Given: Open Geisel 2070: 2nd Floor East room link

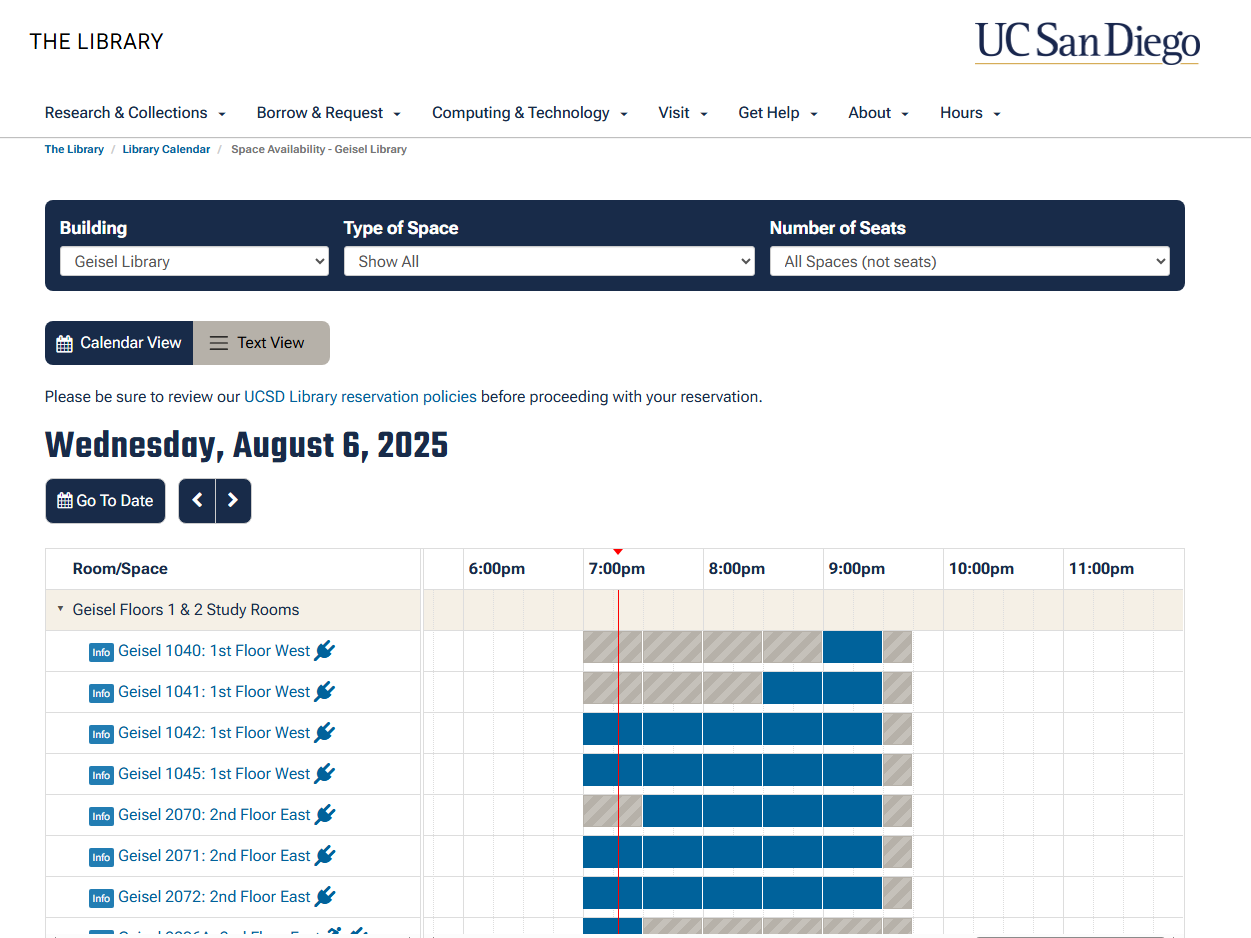Looking at the screenshot, I should click(x=214, y=815).
